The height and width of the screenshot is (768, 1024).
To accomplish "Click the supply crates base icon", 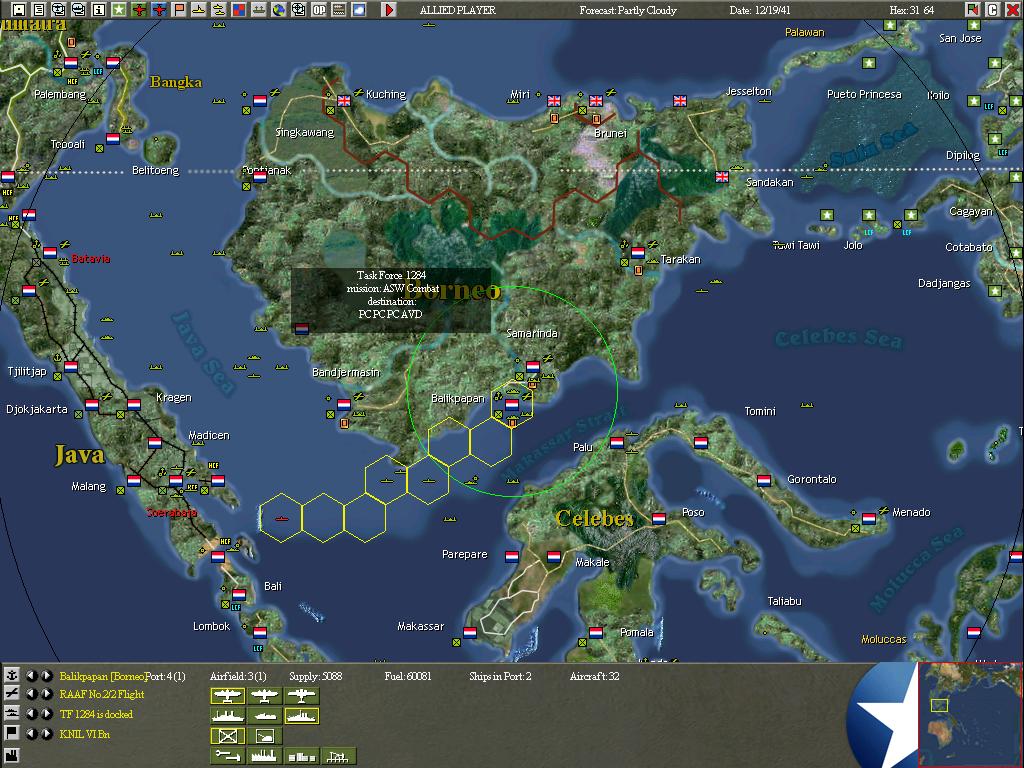I will pos(302,756).
